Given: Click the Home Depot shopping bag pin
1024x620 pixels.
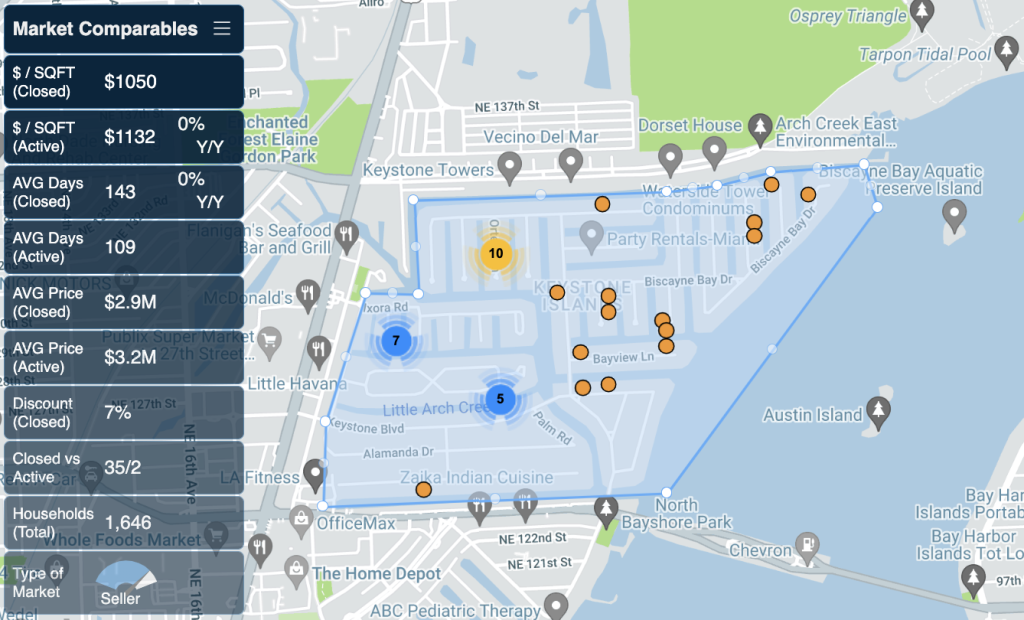Looking at the screenshot, I should [296, 571].
